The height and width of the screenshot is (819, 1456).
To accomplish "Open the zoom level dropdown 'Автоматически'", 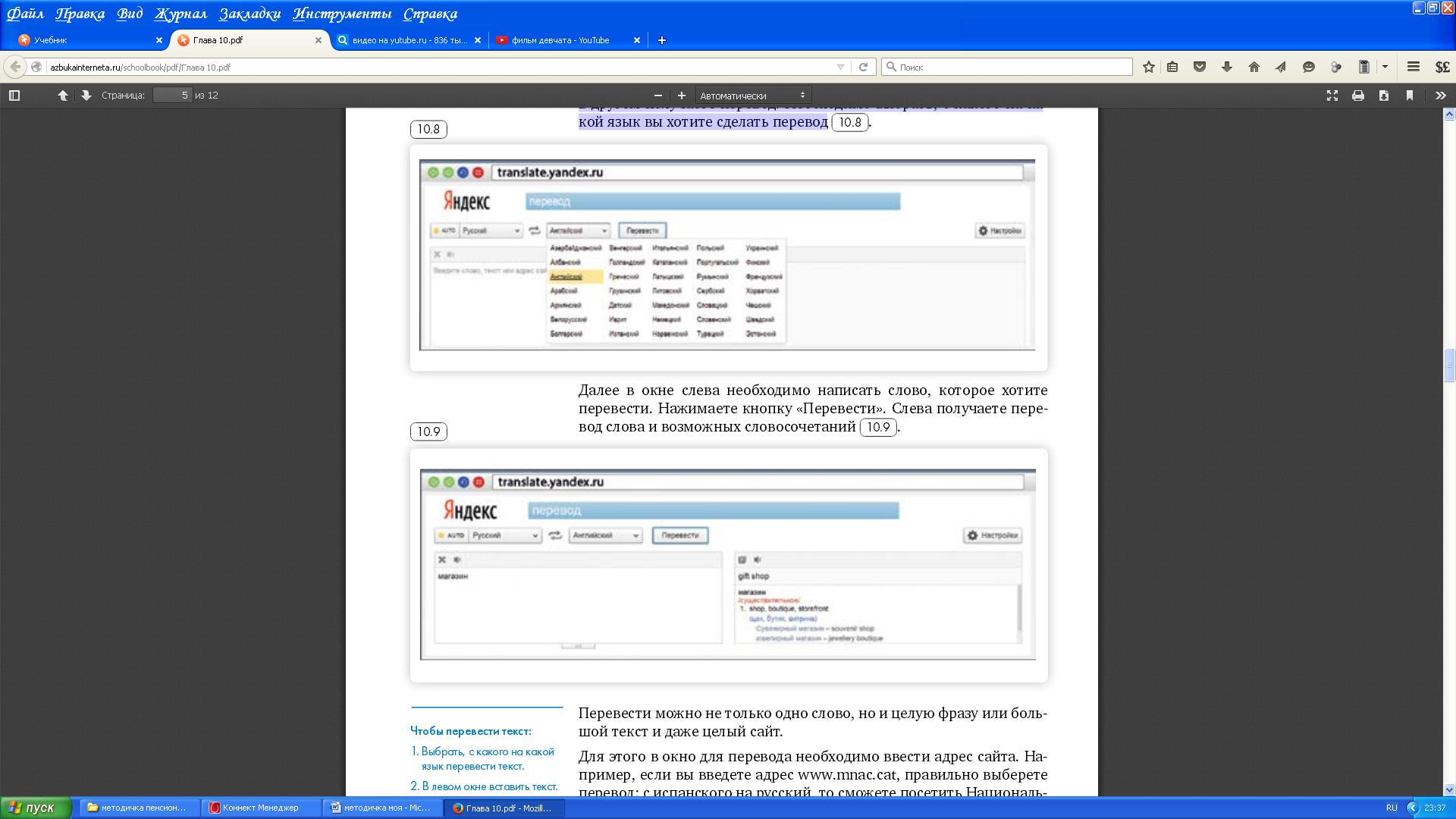I will point(753,96).
